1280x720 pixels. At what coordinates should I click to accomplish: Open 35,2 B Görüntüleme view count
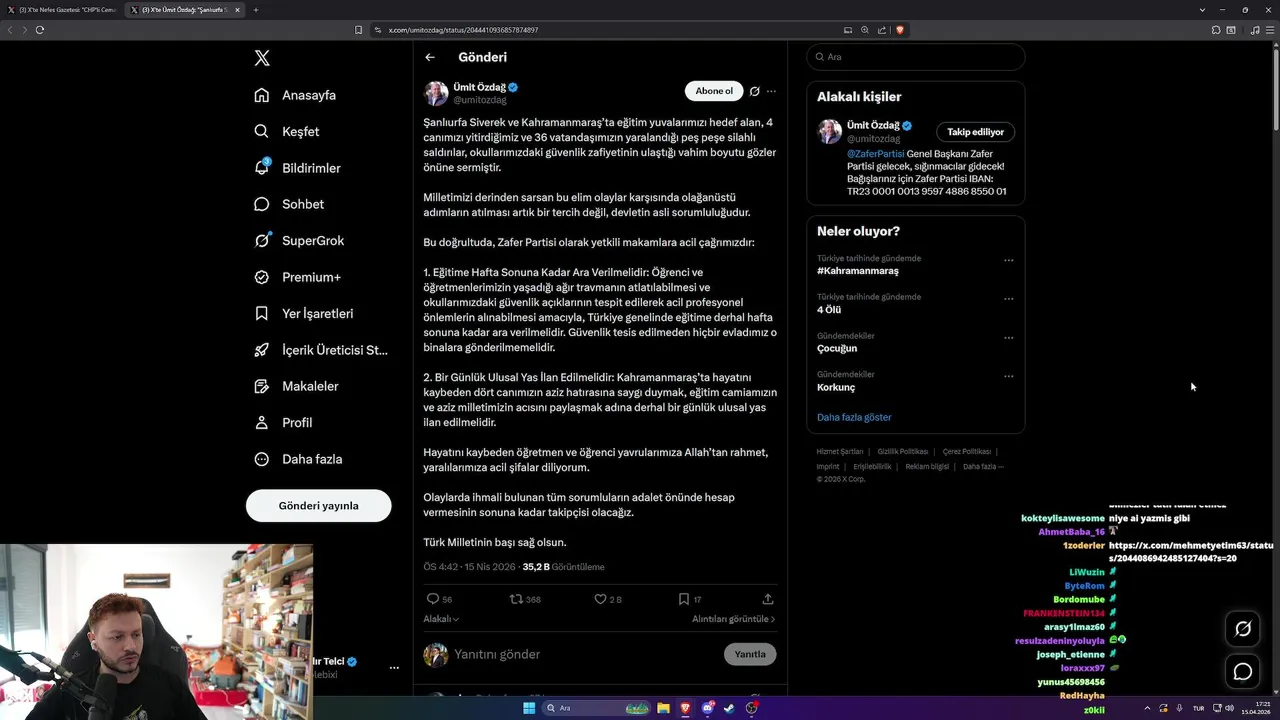pyautogui.click(x=563, y=567)
